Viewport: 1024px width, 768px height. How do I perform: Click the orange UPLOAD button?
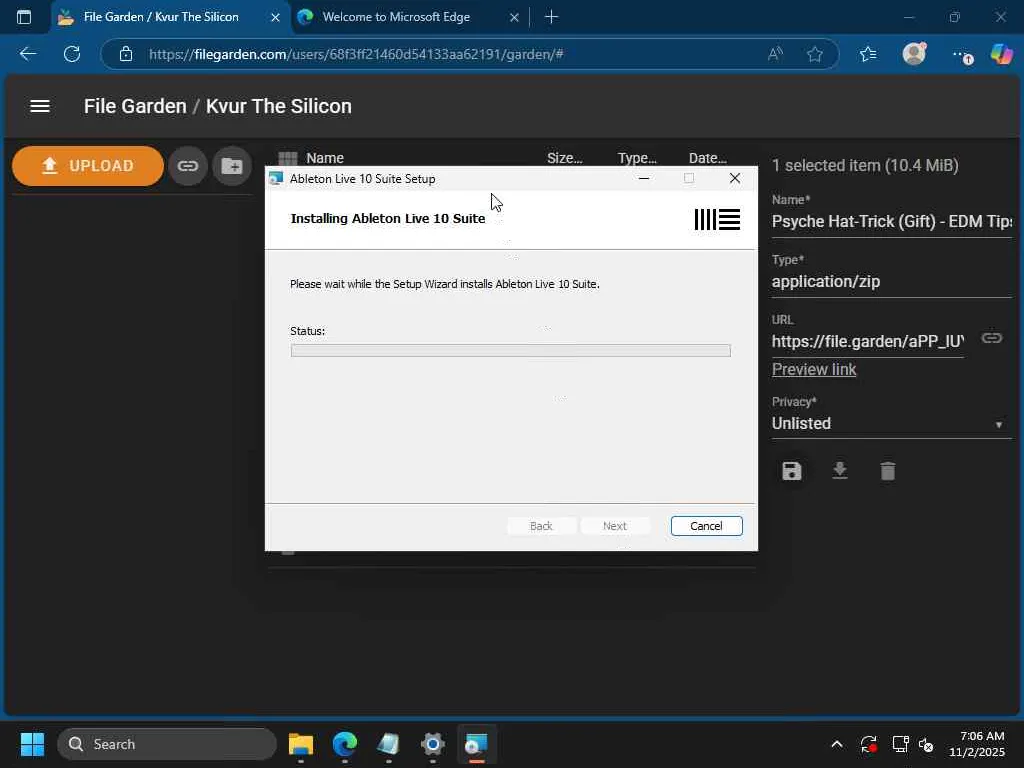click(x=88, y=166)
